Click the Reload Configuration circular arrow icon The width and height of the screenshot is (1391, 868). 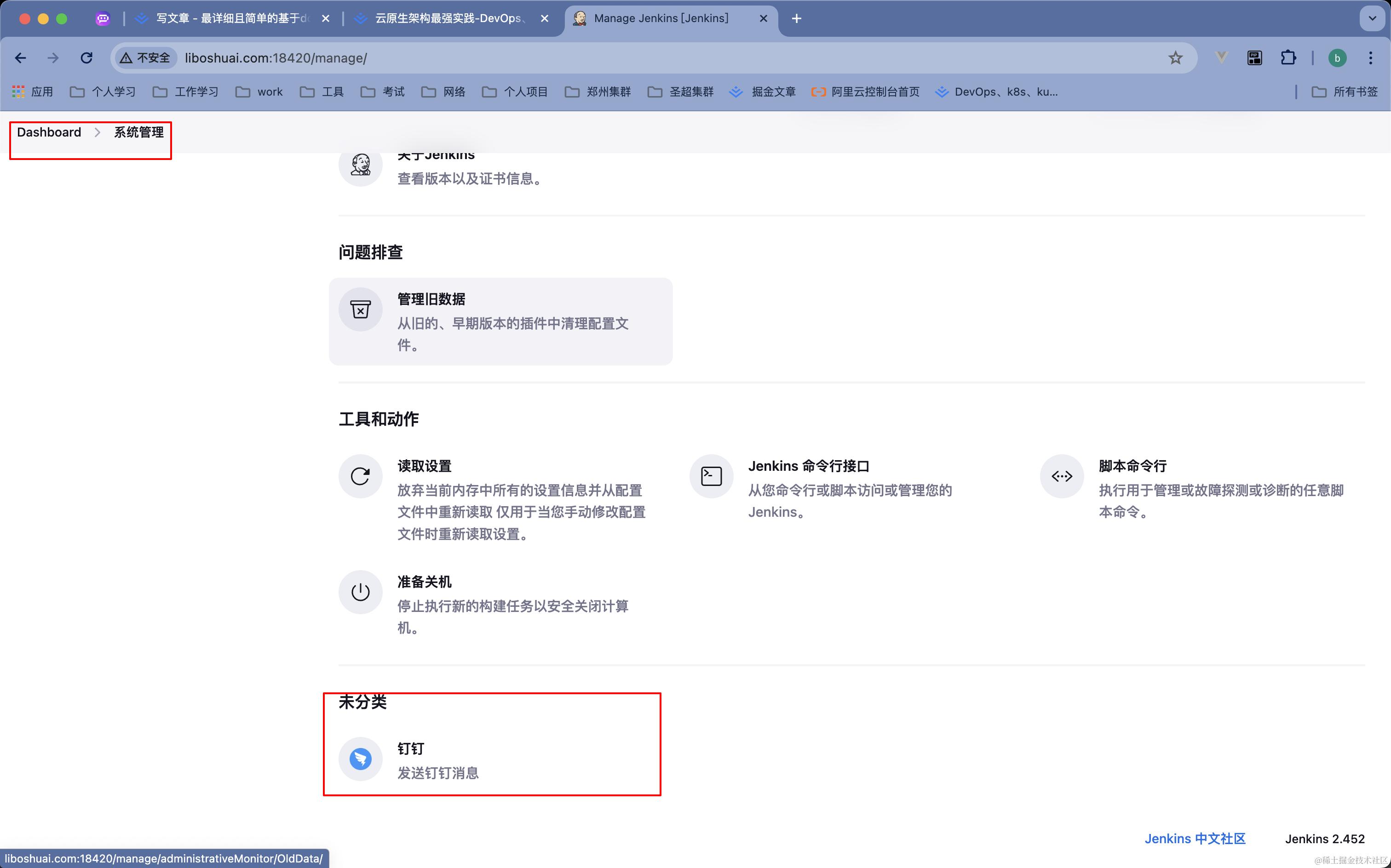tap(360, 476)
